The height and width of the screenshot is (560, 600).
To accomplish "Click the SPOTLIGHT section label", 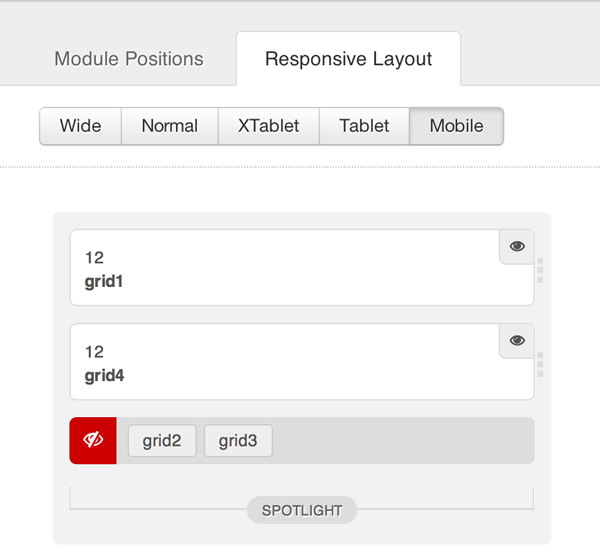I will 302,510.
